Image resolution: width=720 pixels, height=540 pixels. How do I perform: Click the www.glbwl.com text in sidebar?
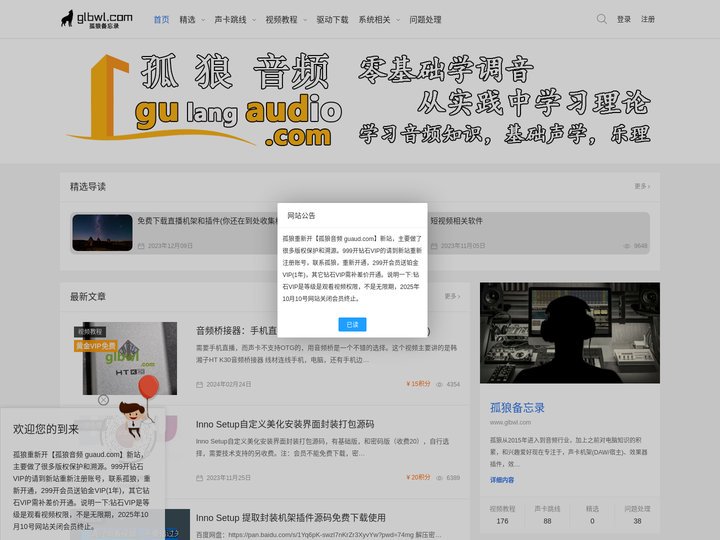coord(510,422)
